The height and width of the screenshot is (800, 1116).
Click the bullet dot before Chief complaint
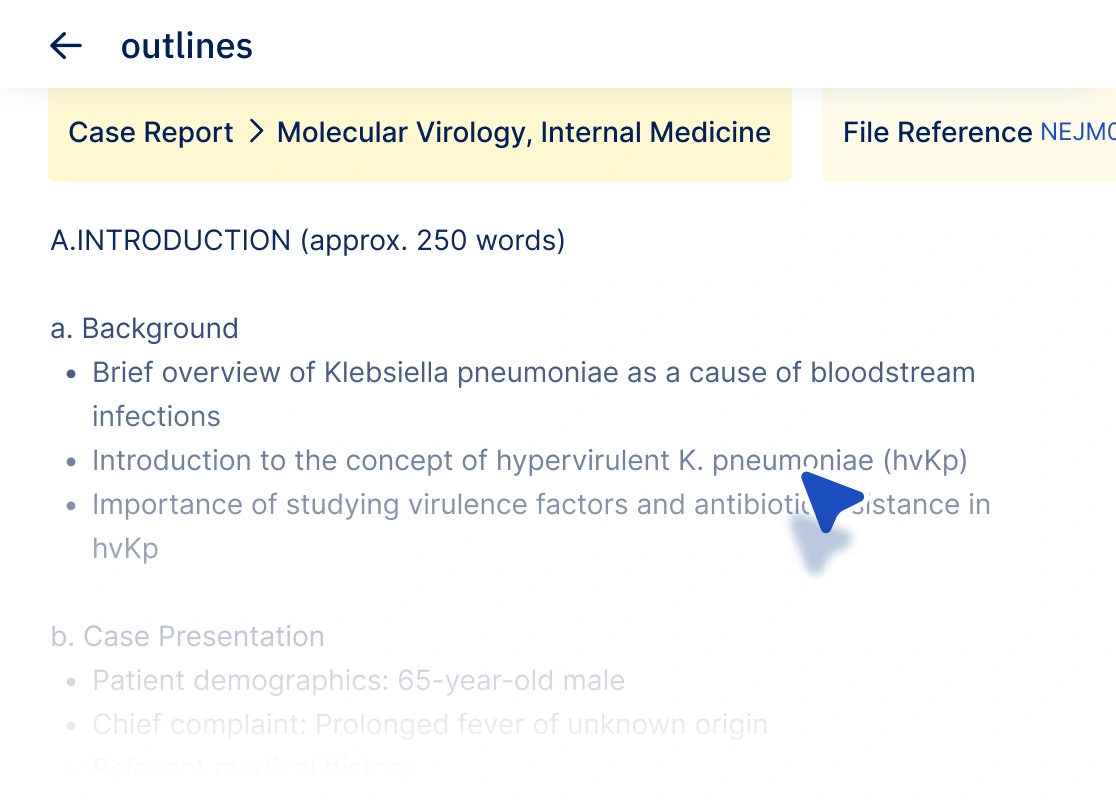(x=71, y=726)
